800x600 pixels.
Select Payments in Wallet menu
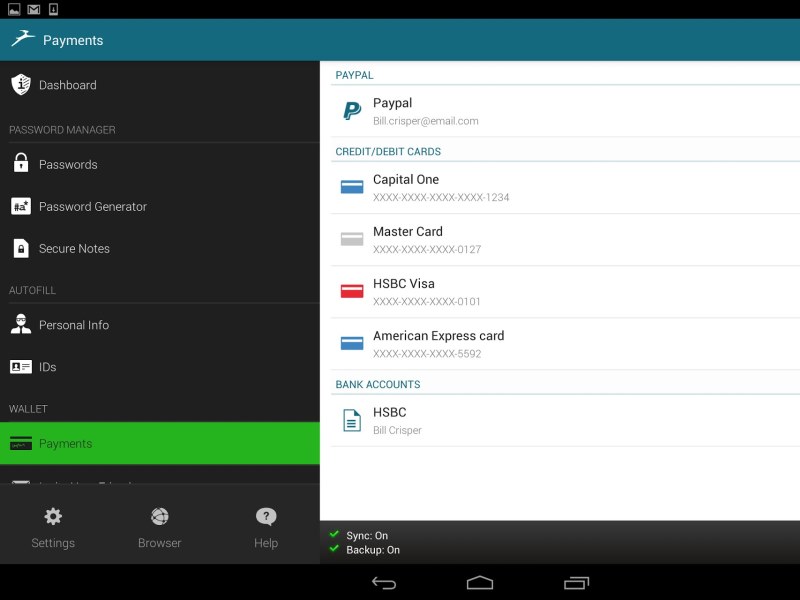pos(160,443)
